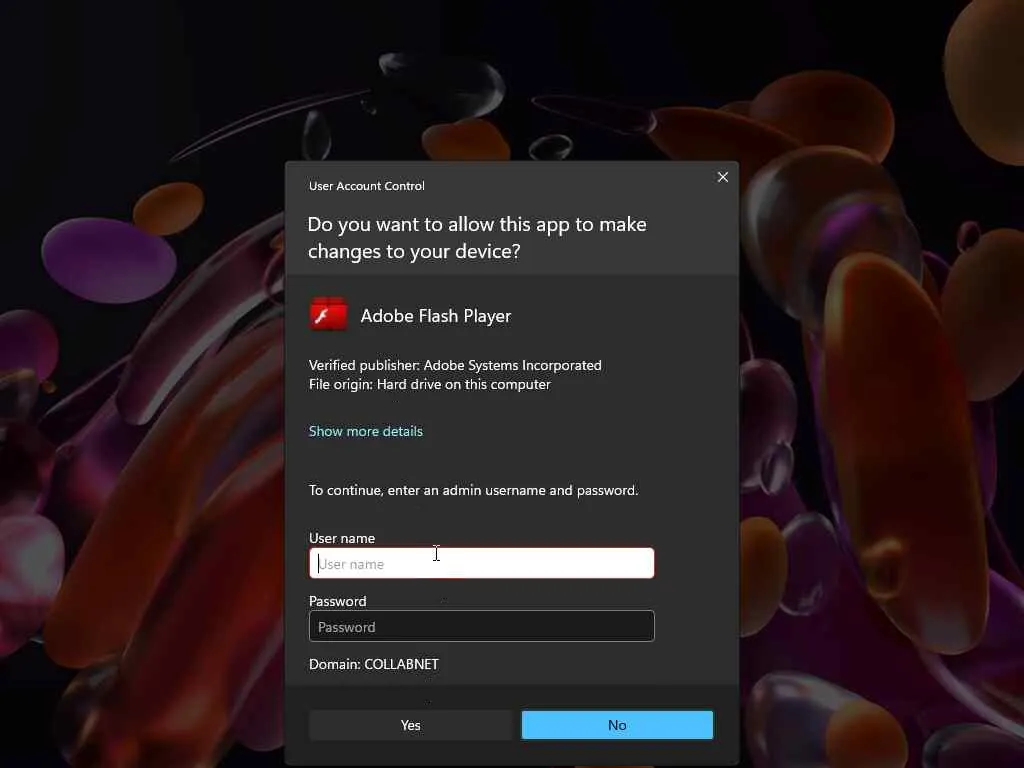Image resolution: width=1024 pixels, height=768 pixels.
Task: Select the Password input field
Action: tap(481, 626)
